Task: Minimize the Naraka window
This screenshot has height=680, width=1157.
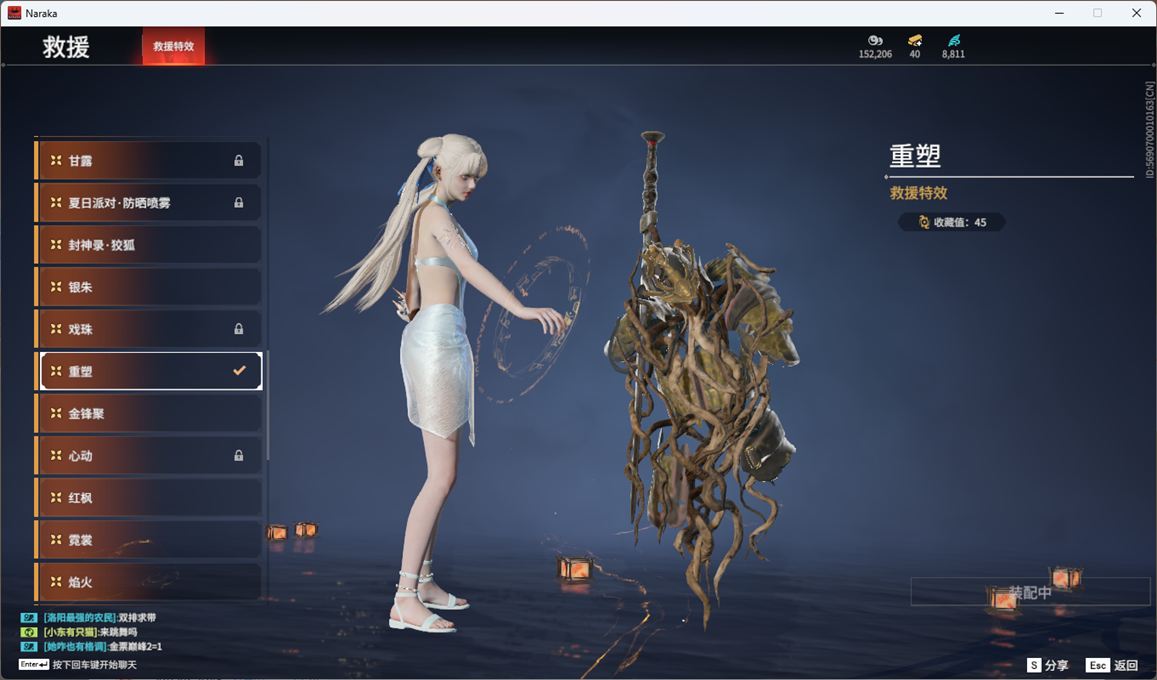Action: click(1060, 13)
